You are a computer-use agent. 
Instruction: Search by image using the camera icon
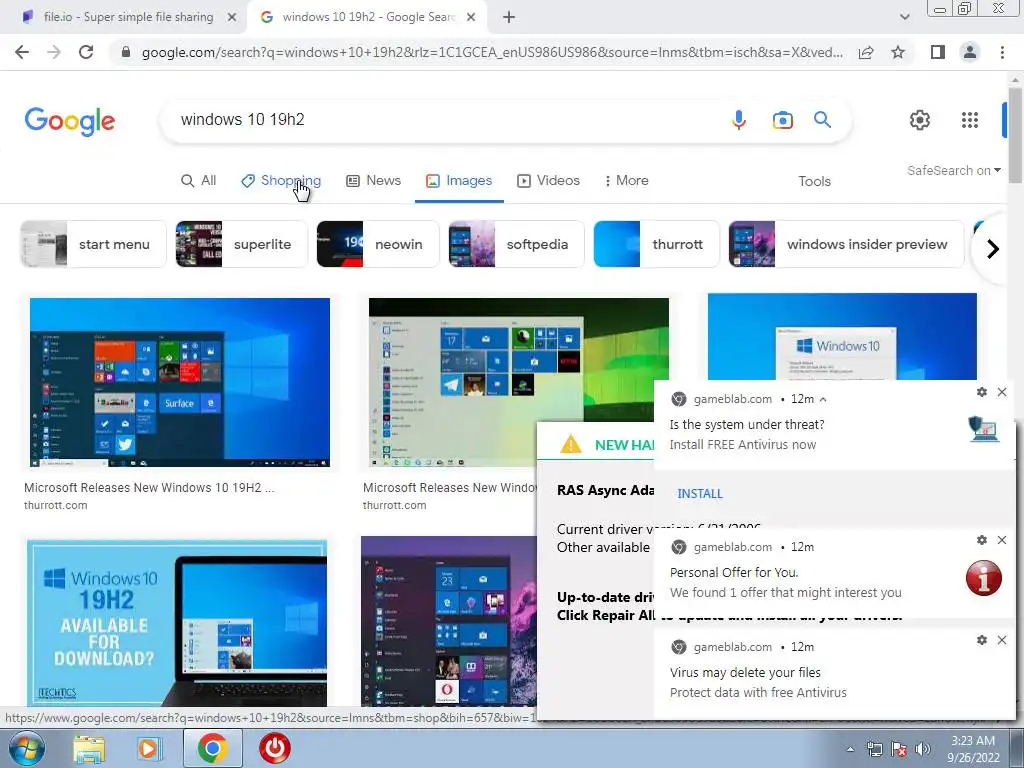coord(782,120)
